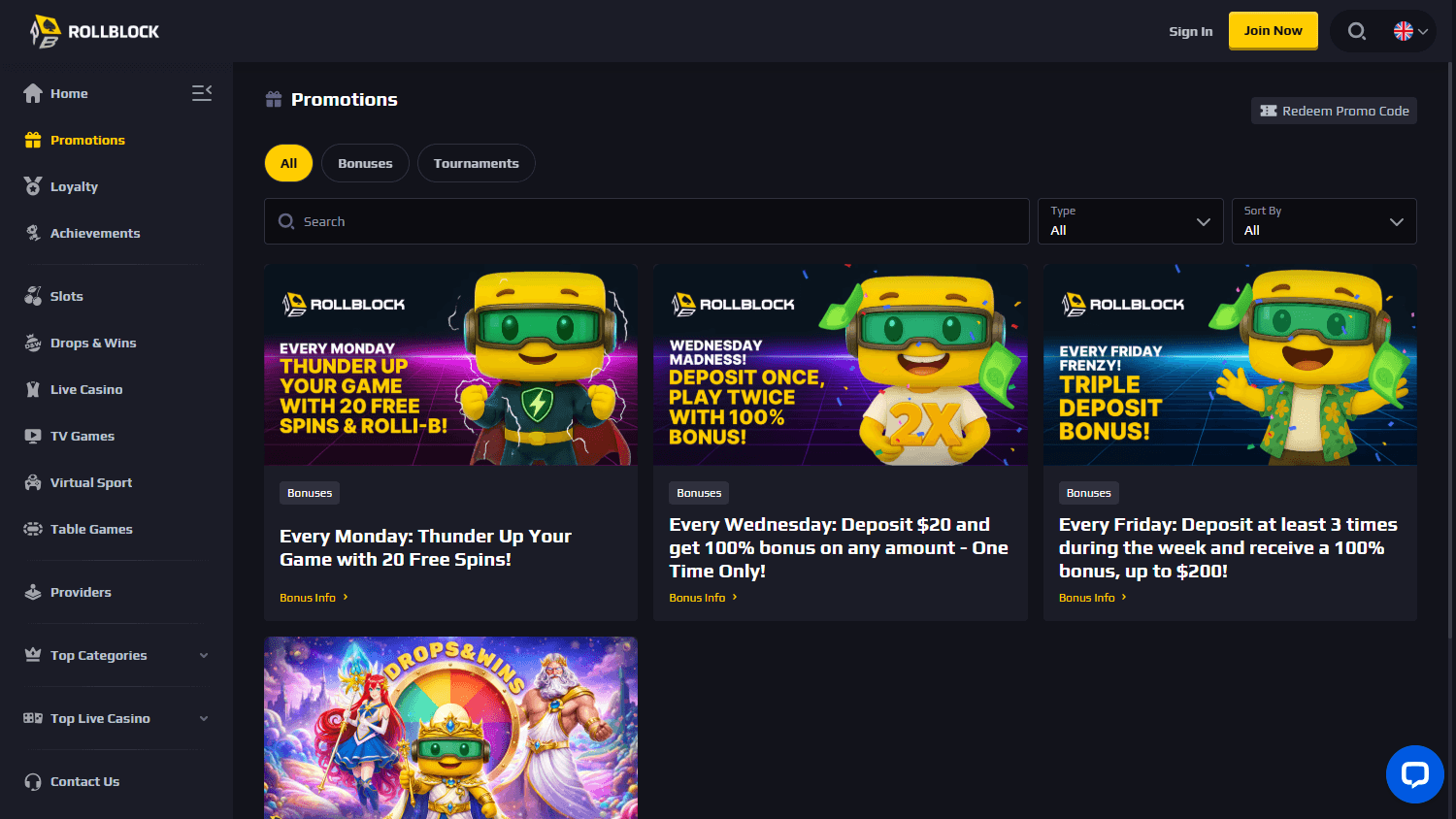Viewport: 1456px width, 819px height.
Task: Click the Table Games icon
Action: [33, 529]
